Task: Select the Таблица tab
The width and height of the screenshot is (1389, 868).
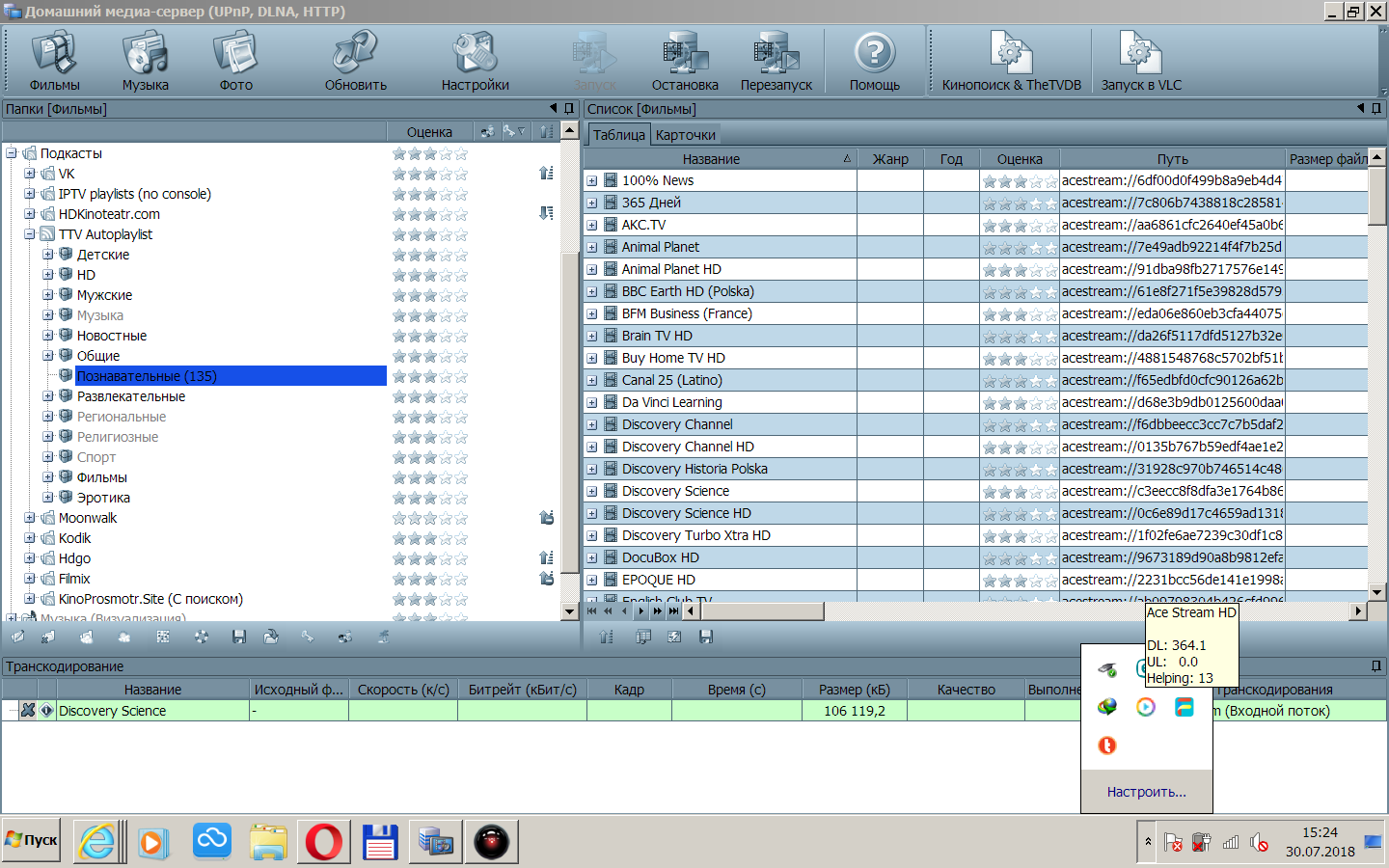Action: 618,135
